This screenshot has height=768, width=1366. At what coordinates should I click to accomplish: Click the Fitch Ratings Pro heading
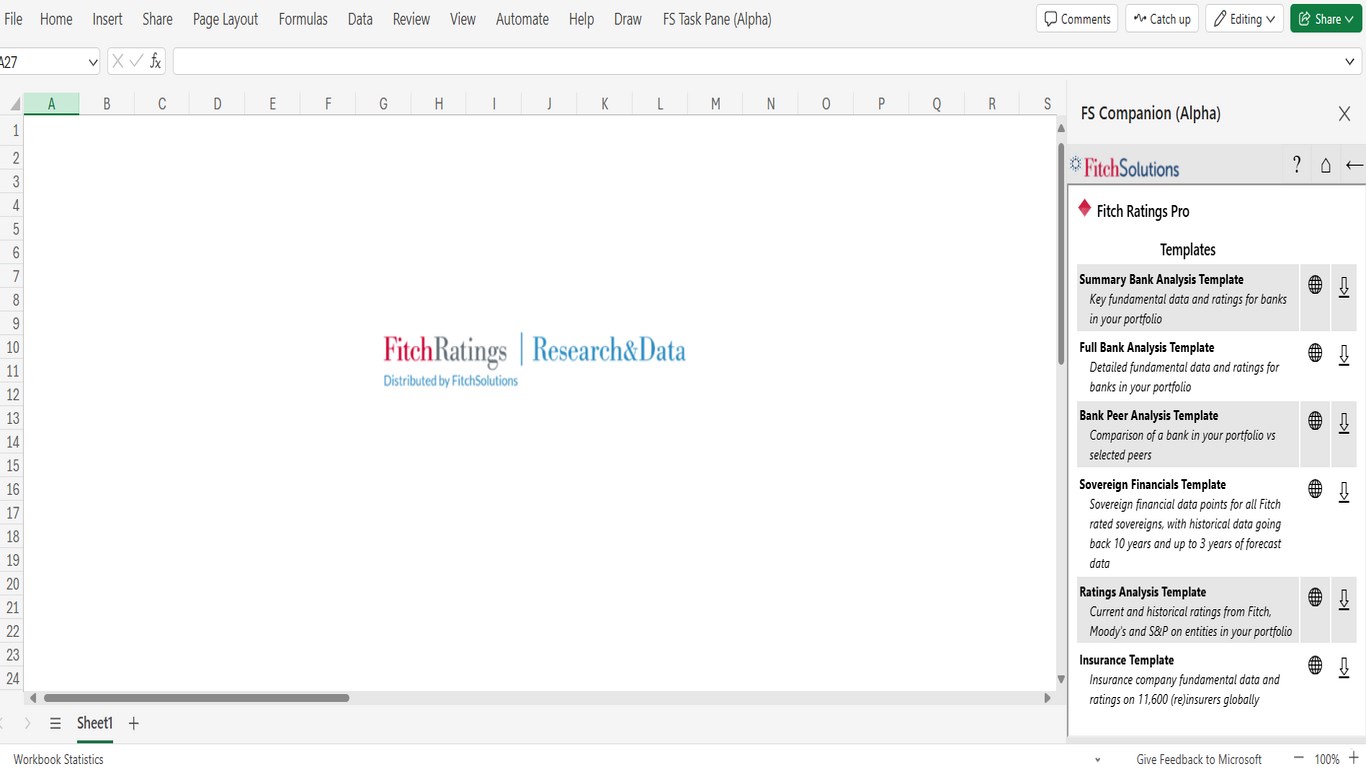pos(1143,211)
